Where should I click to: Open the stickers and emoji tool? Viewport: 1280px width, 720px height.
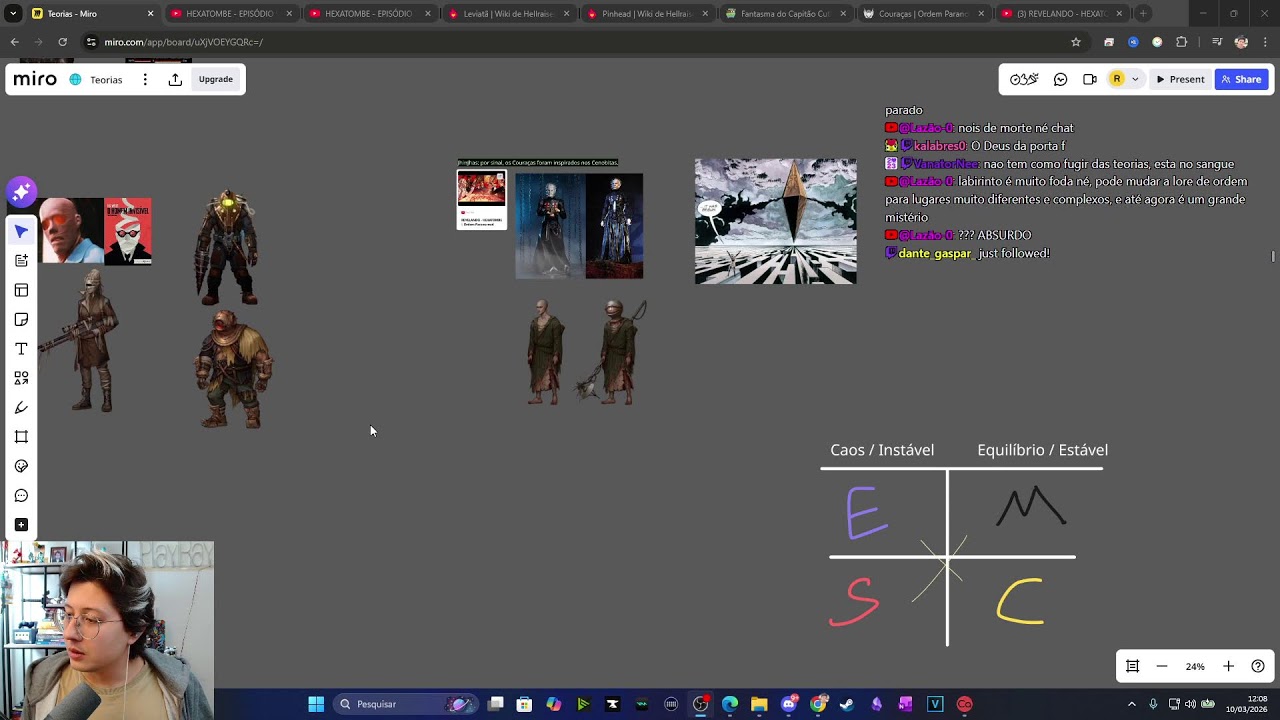21,466
